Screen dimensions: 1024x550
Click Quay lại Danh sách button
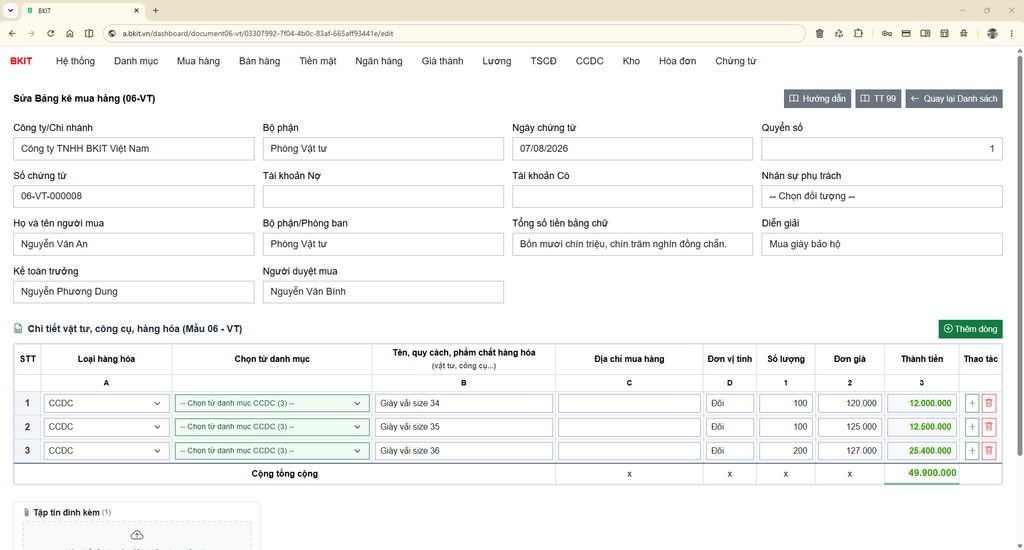coord(953,99)
